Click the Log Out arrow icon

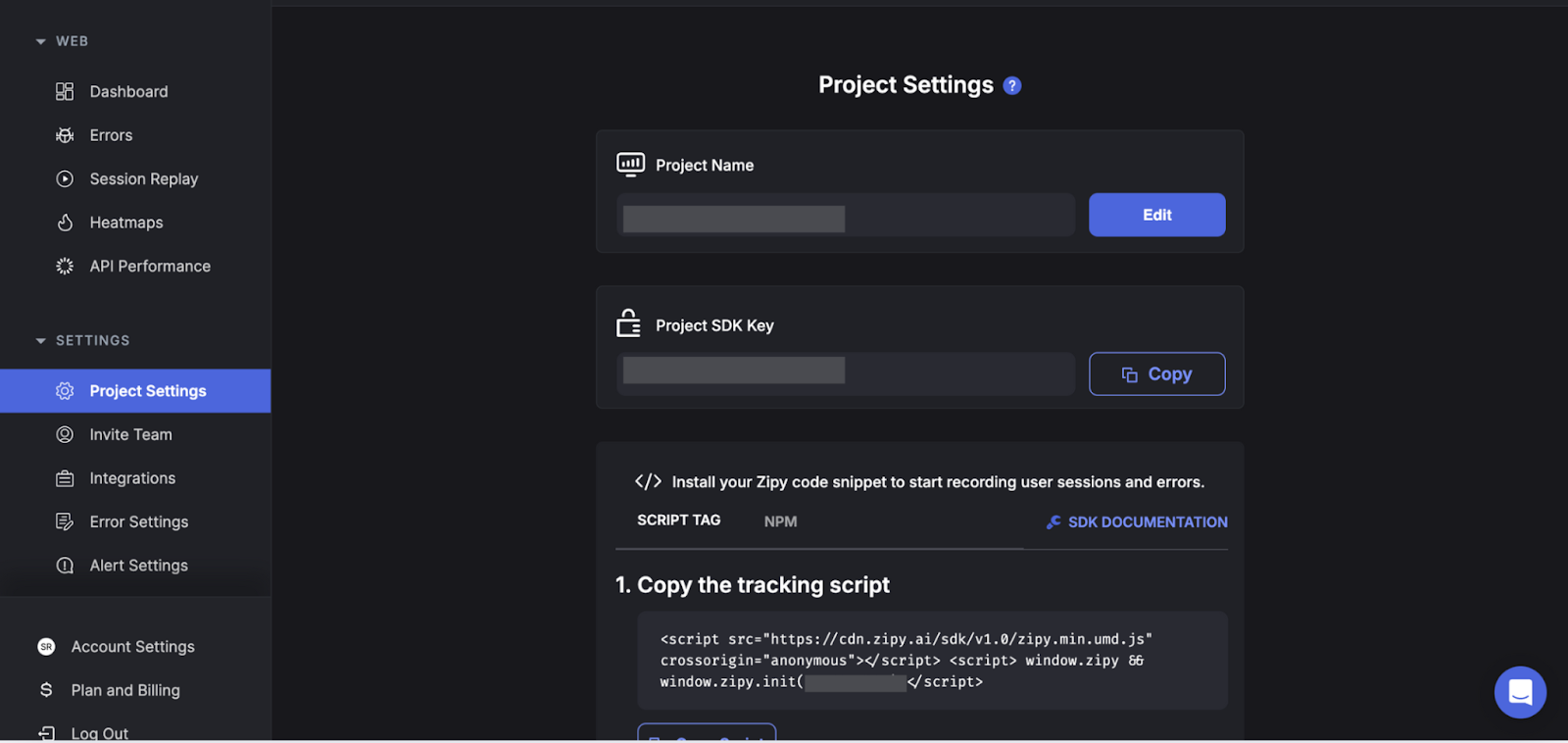pos(46,733)
